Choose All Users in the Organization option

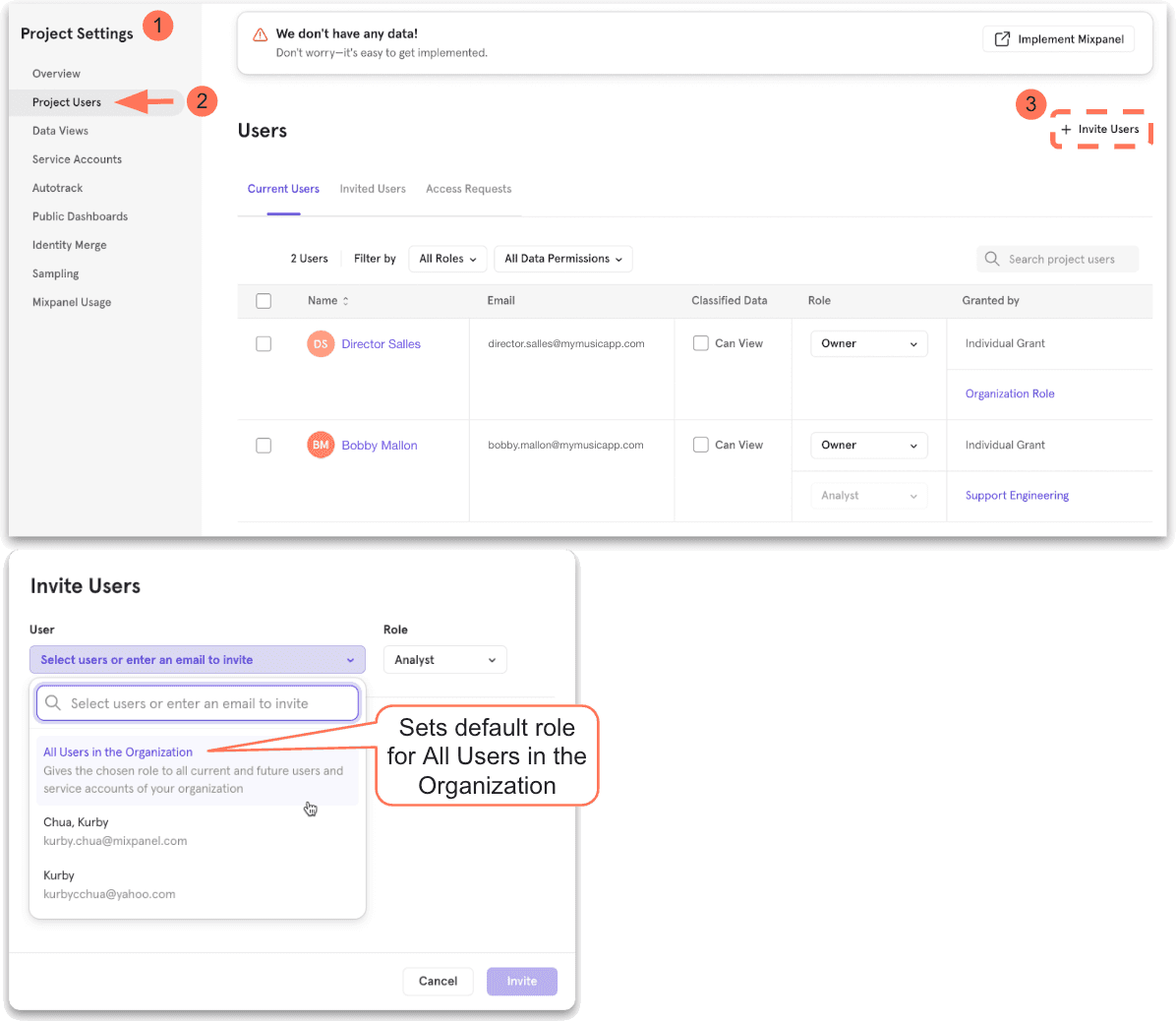coord(118,752)
